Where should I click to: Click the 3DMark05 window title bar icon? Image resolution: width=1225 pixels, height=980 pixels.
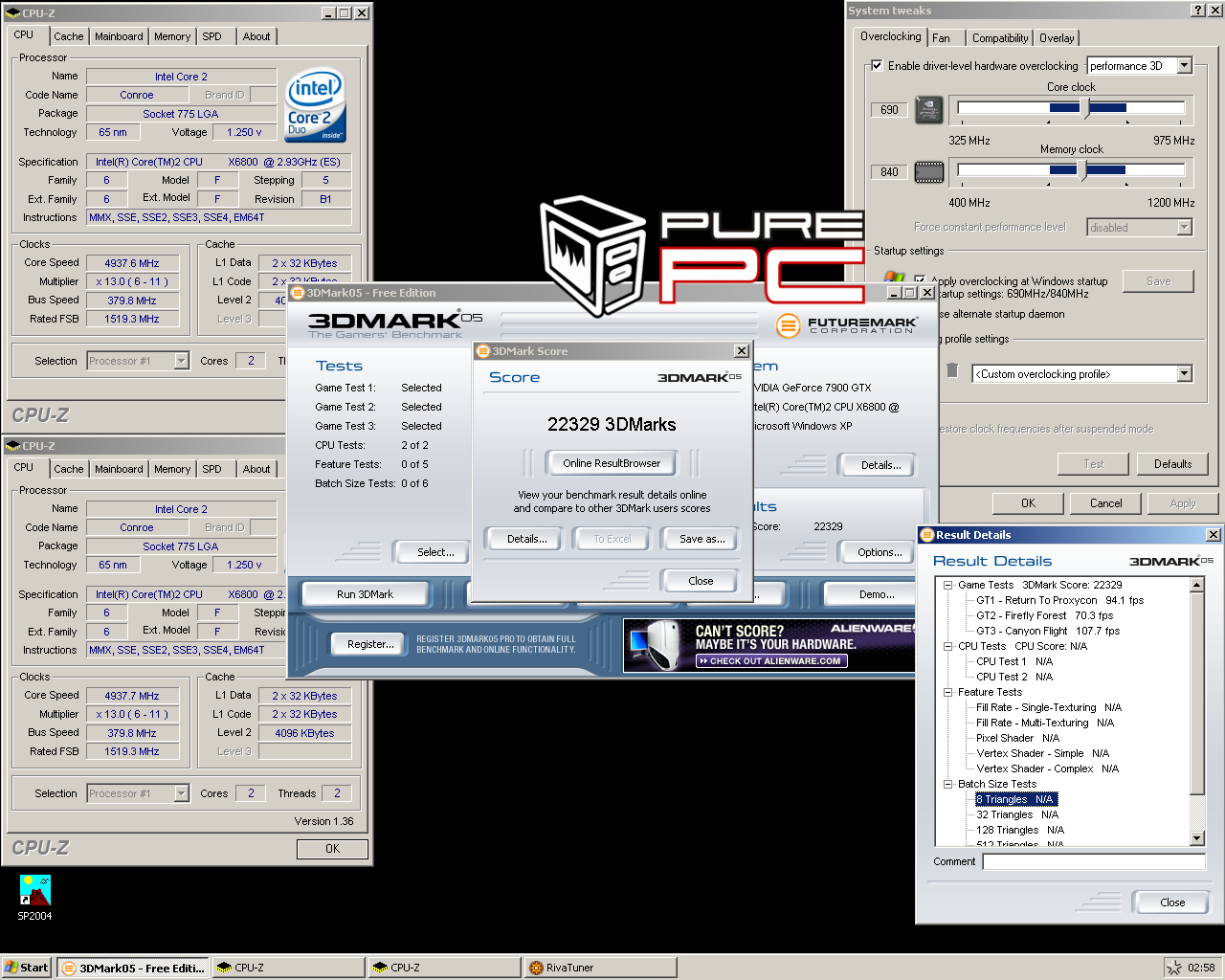[298, 293]
